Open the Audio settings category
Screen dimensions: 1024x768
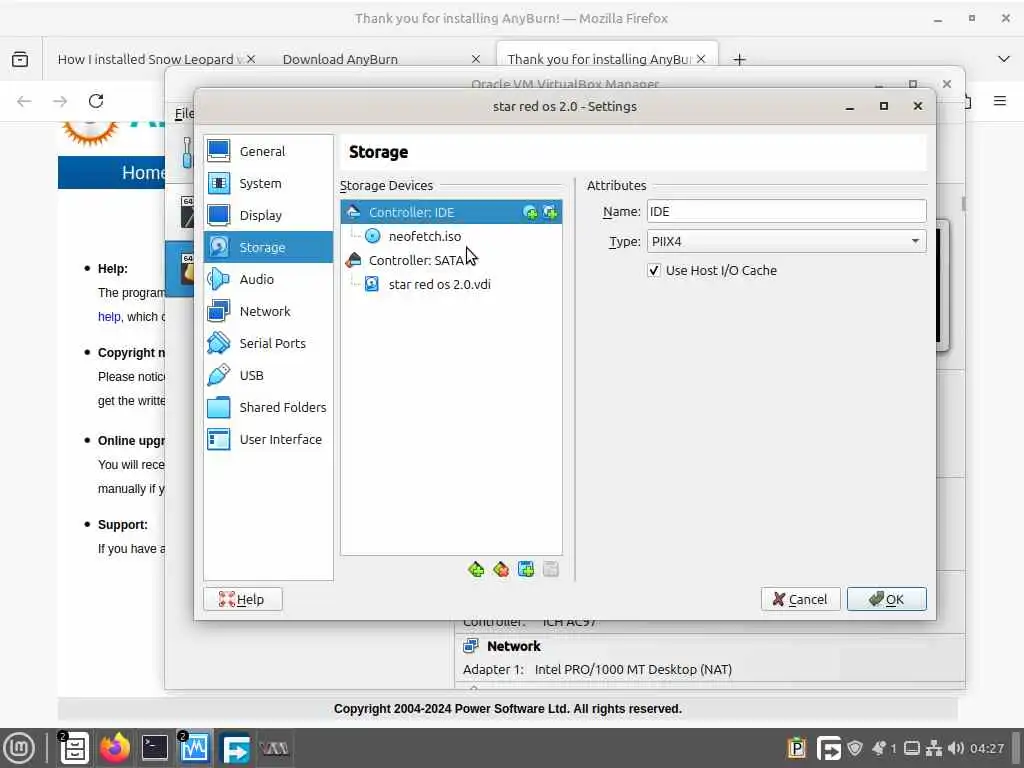(268, 280)
